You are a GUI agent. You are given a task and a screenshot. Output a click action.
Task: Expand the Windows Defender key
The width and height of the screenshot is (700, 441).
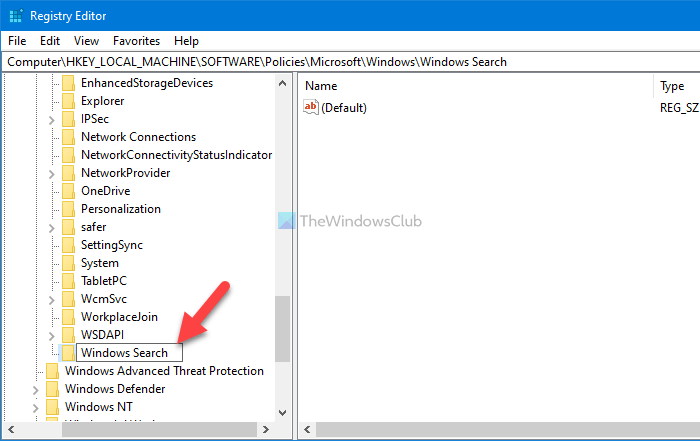tap(35, 390)
